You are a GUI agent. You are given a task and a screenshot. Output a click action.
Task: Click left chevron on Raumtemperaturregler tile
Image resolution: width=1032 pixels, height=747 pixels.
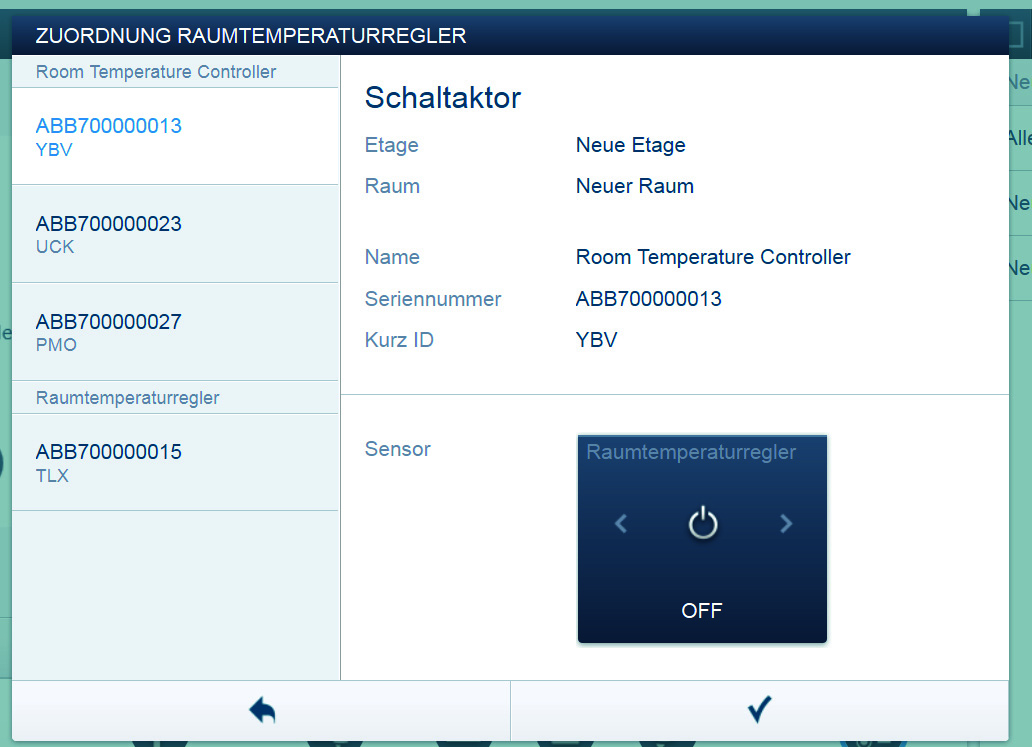(x=620, y=523)
